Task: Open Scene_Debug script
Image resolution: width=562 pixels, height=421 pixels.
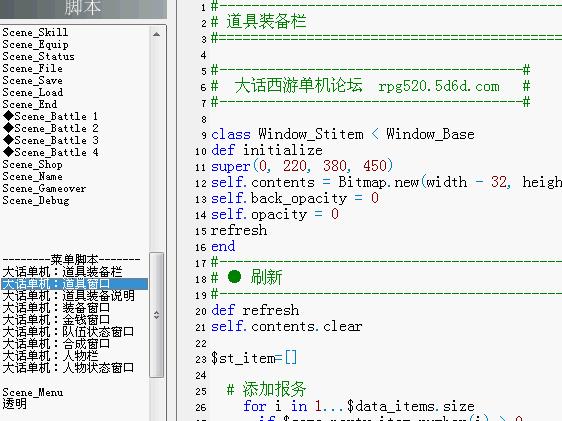Action: tap(35, 200)
